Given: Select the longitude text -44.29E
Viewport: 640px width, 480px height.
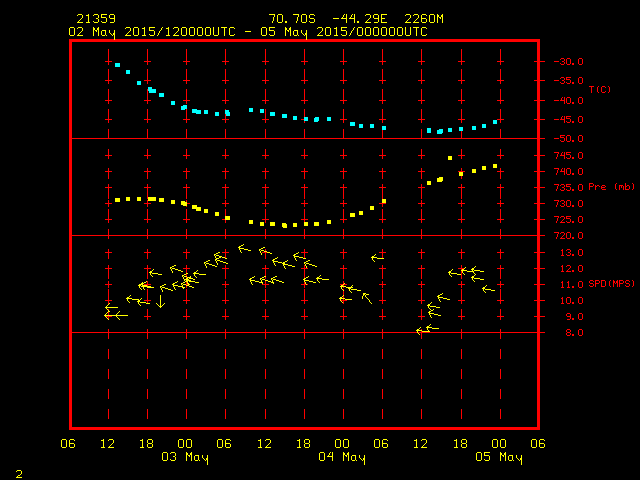Looking at the screenshot, I should click(360, 19).
